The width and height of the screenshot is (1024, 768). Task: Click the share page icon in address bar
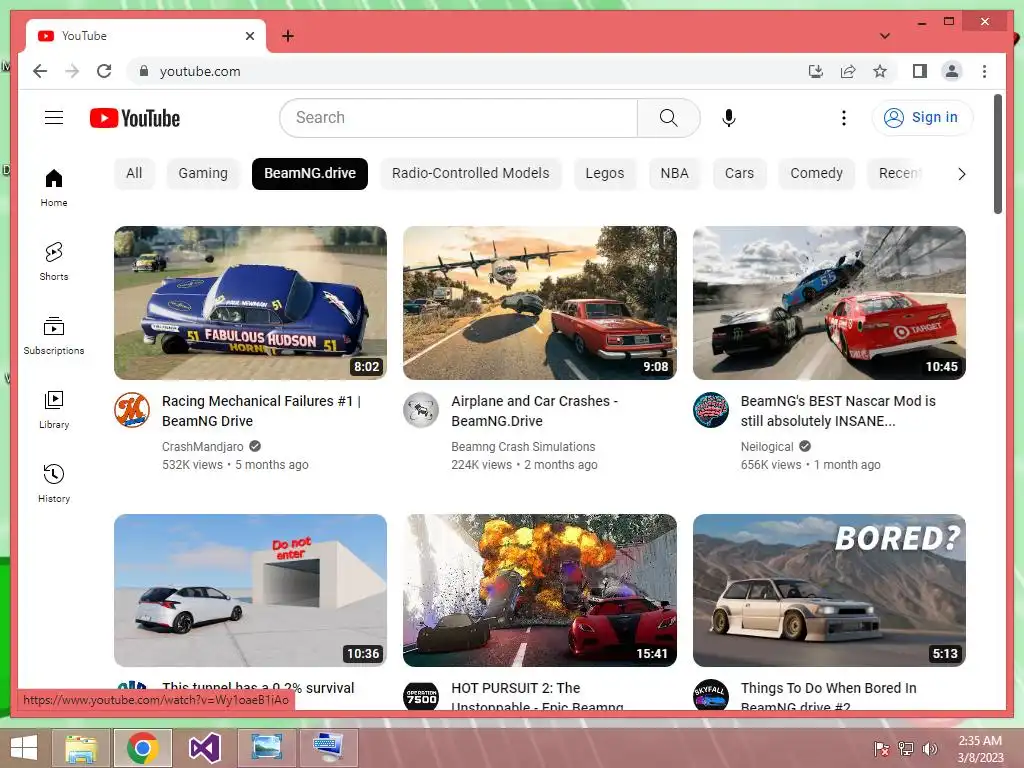848,71
